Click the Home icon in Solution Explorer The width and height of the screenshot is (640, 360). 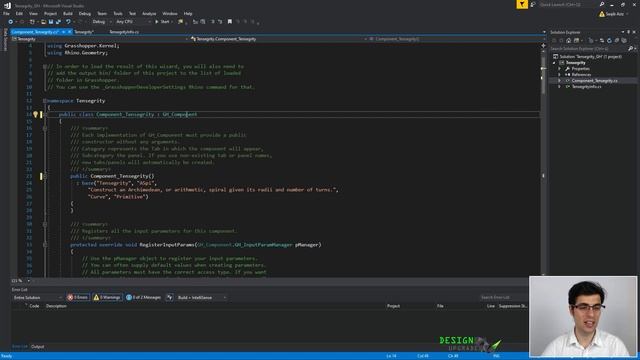pyautogui.click(x=568, y=40)
